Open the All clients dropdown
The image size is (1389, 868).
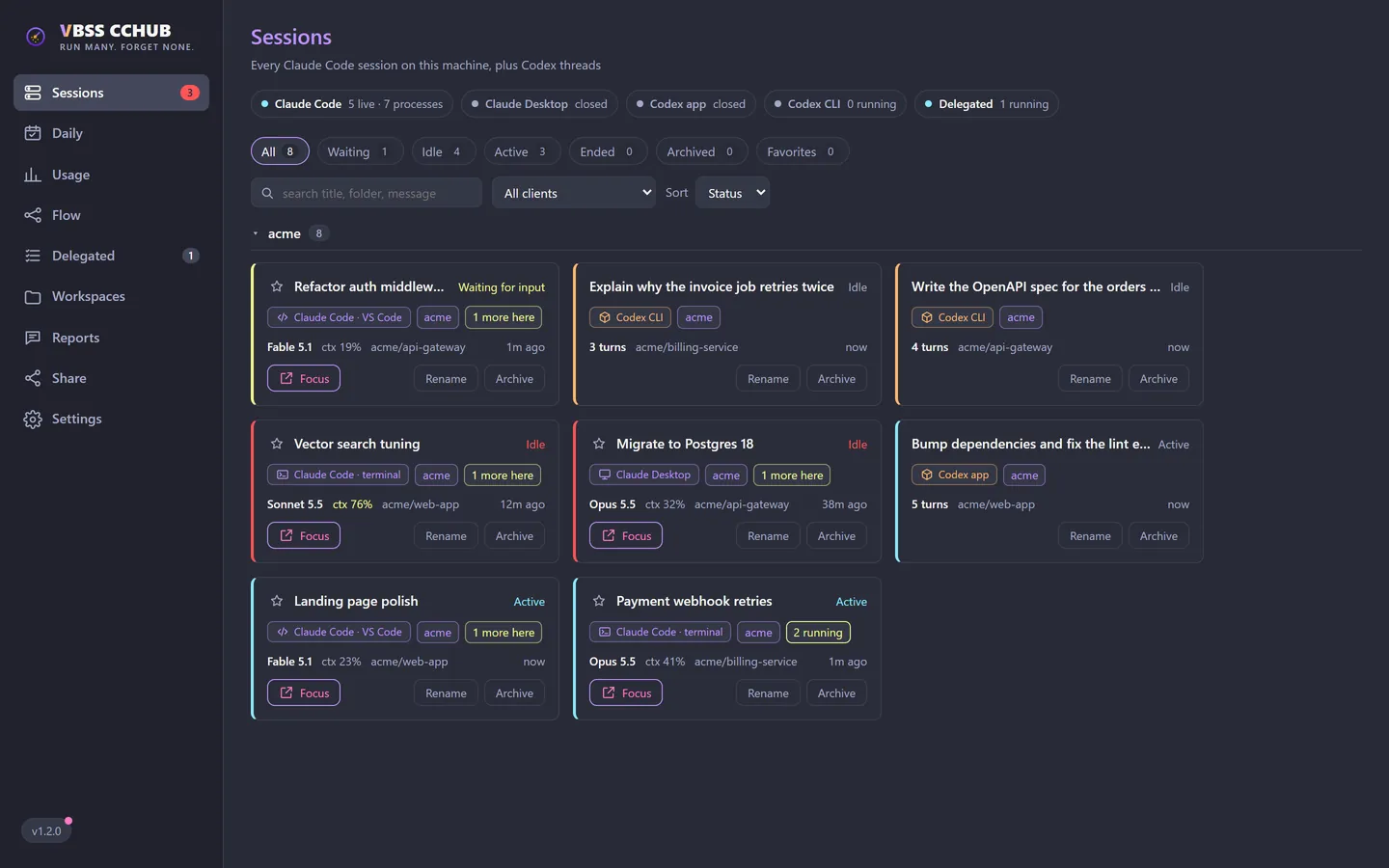[x=574, y=193]
